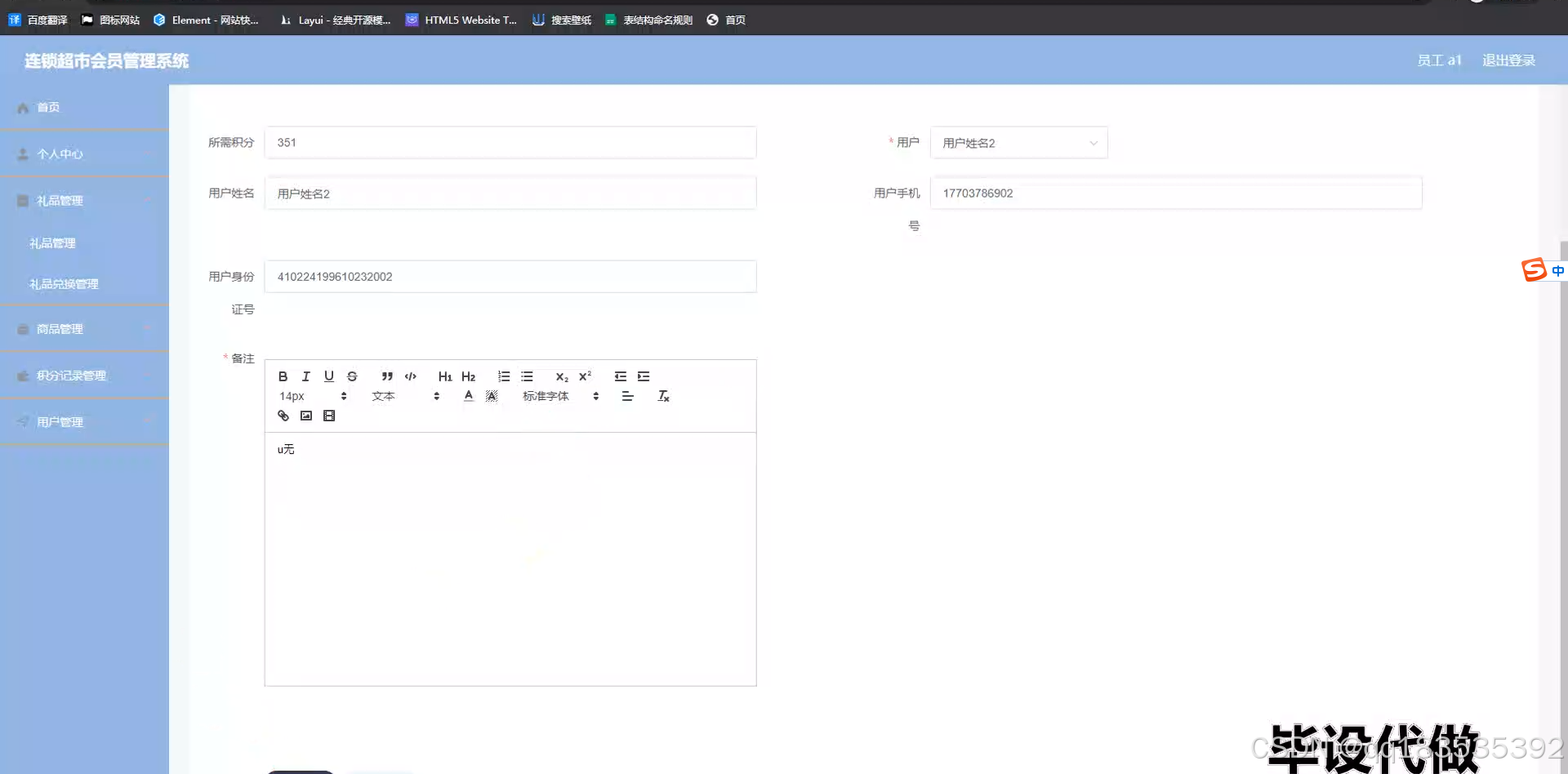Insert a hyperlink in the editor
Screen dimensions: 1568x774
click(x=283, y=416)
